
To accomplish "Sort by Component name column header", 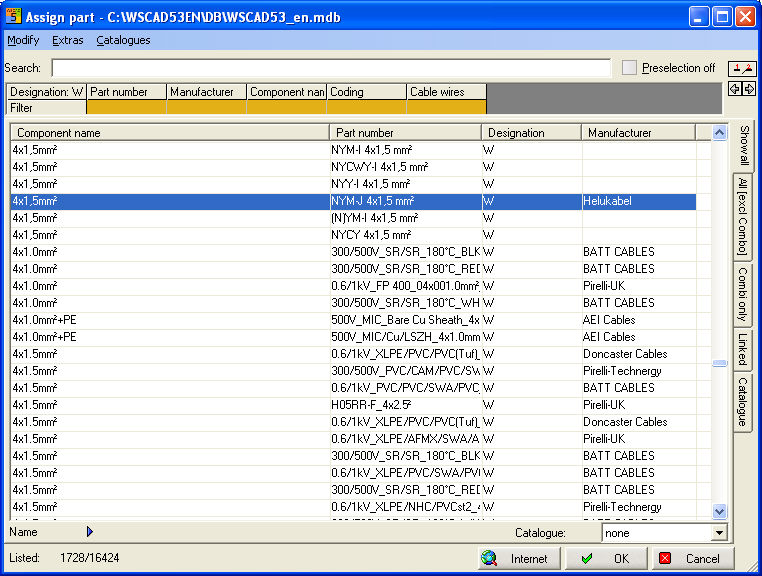I will (x=170, y=133).
